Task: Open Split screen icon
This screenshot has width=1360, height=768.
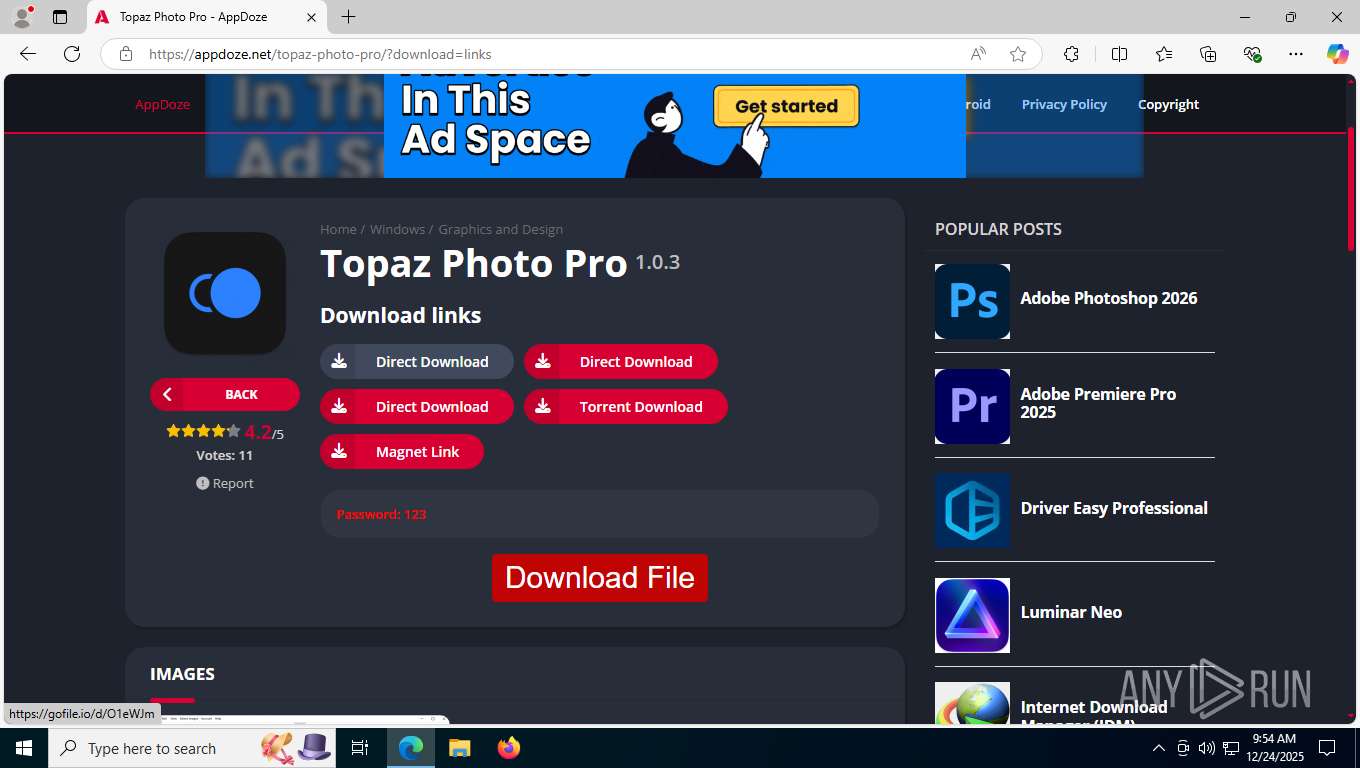Action: tap(1119, 54)
